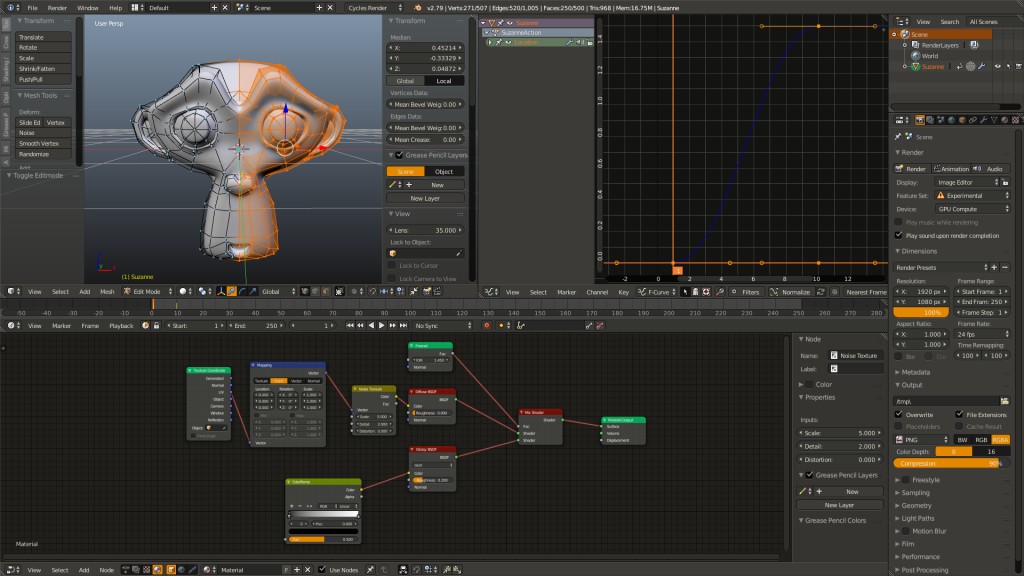Click the play animation button in timeline

click(381, 326)
